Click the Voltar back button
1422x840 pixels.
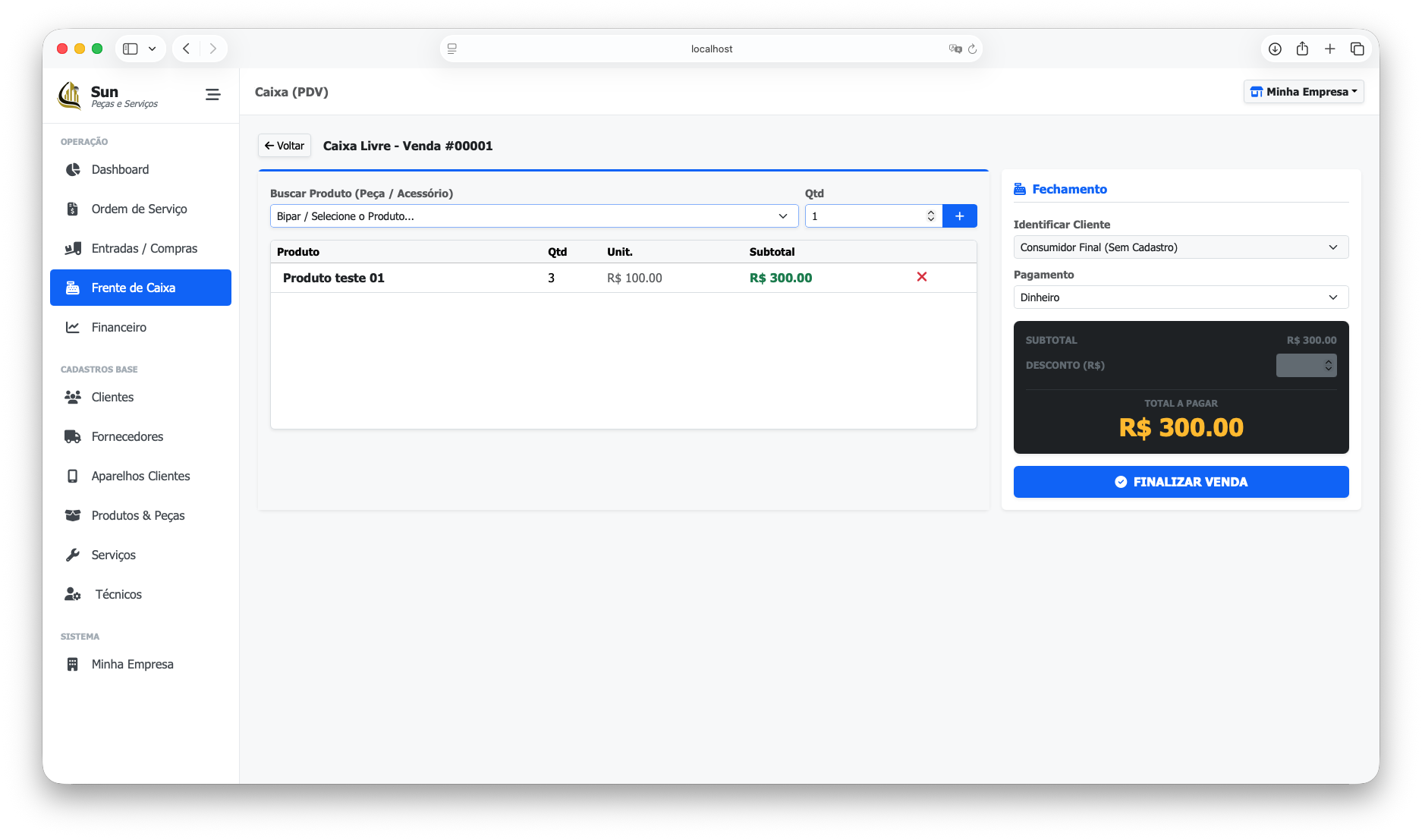pos(285,146)
